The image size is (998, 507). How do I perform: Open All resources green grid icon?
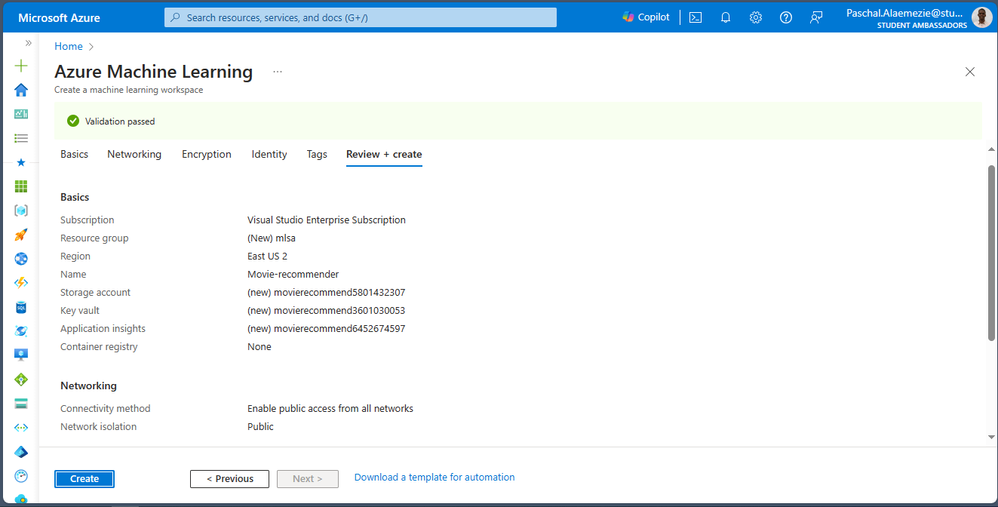pyautogui.click(x=21, y=186)
